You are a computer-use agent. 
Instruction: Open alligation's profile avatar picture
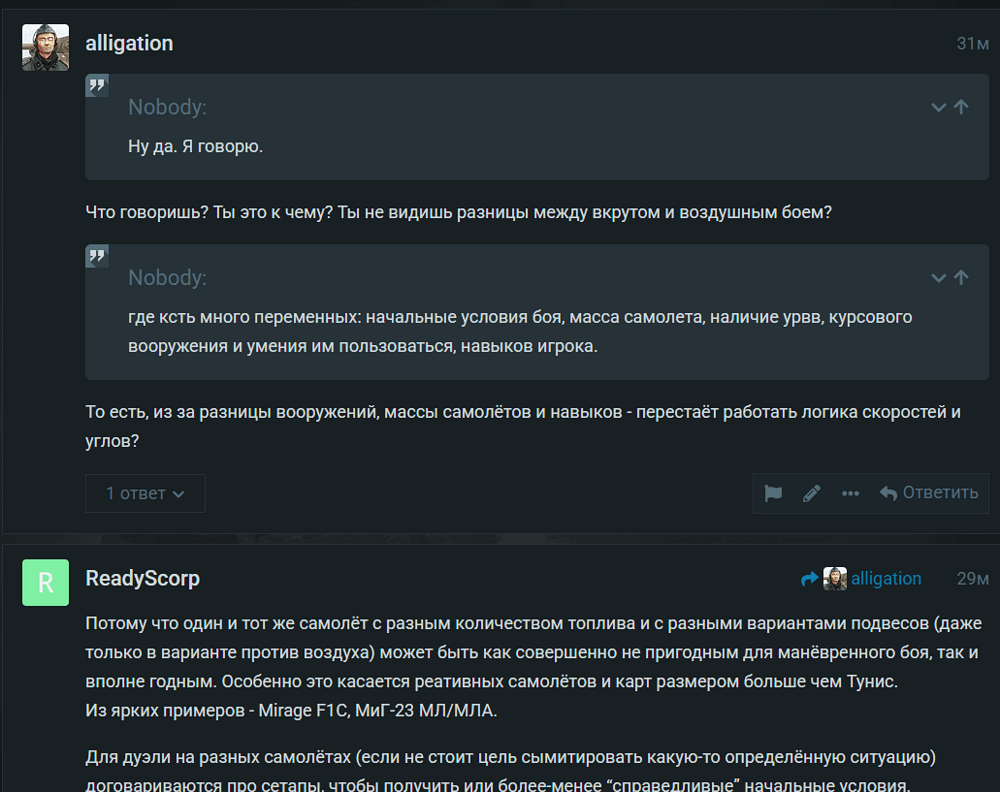pos(45,47)
